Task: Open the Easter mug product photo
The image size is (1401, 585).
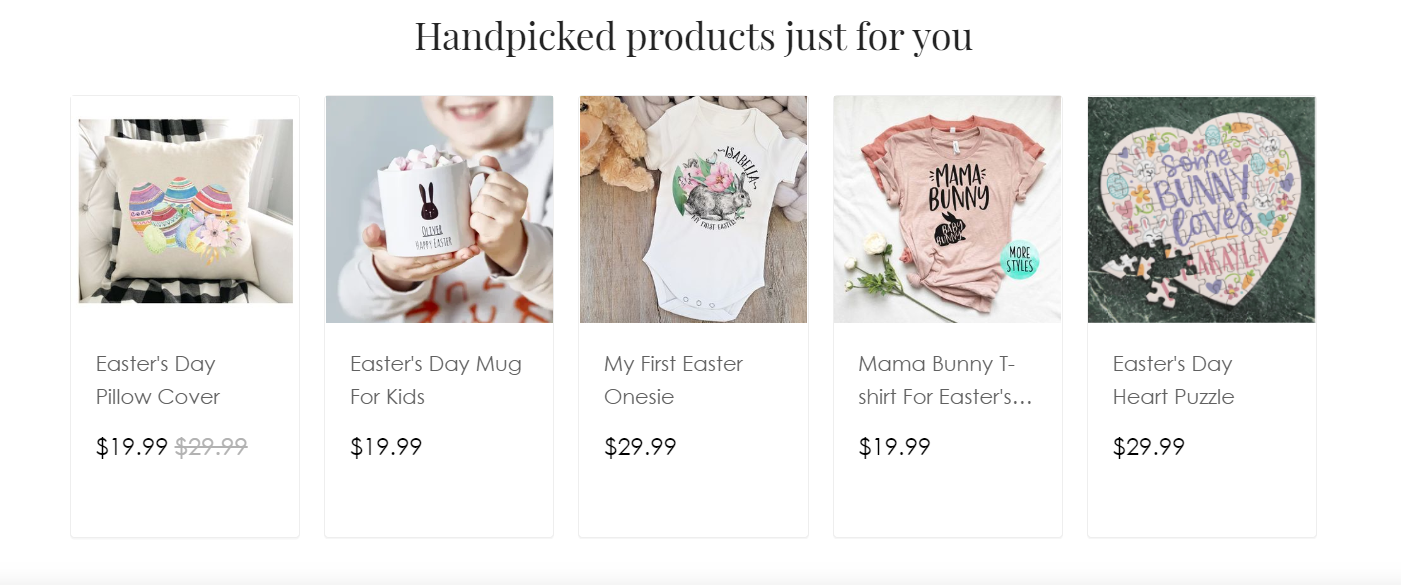Action: [439, 209]
